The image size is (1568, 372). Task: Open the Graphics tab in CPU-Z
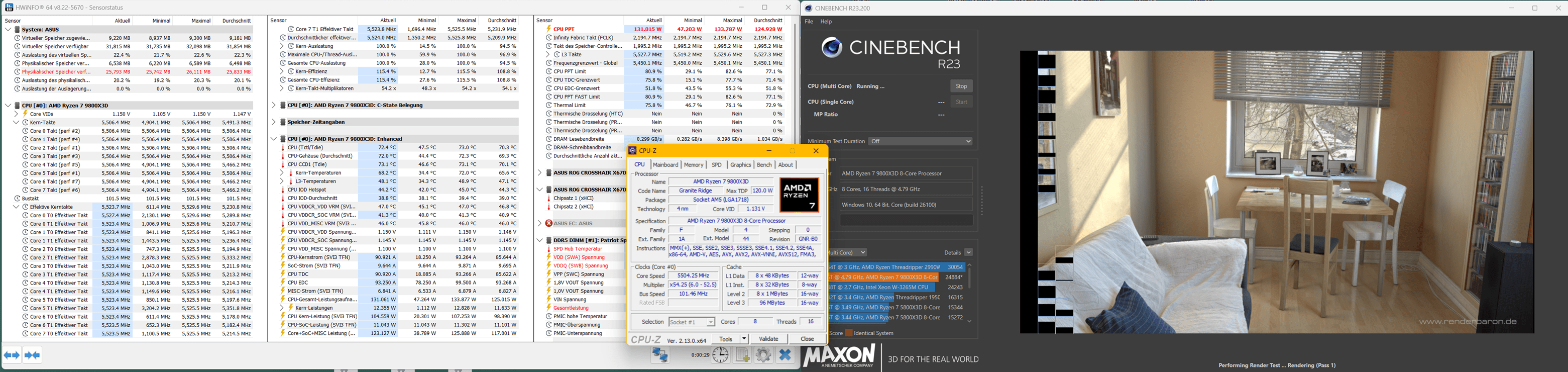click(x=741, y=165)
